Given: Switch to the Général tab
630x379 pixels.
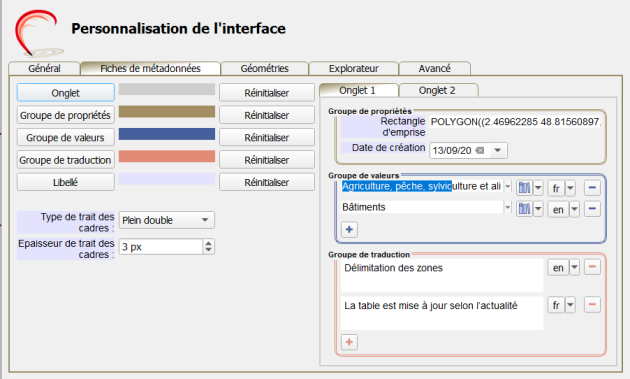Looking at the screenshot, I should [x=44, y=68].
